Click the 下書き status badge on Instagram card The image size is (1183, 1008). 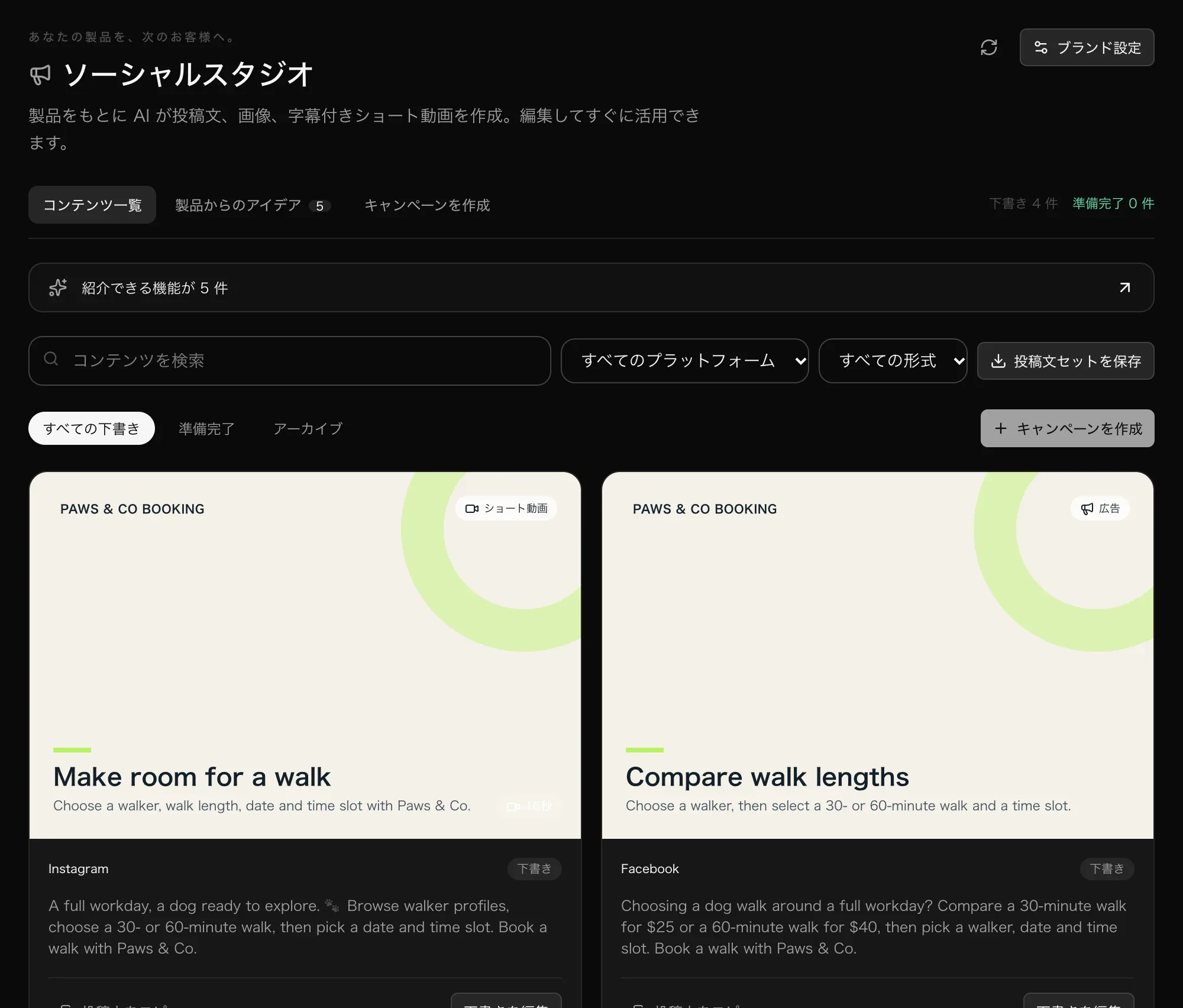(534, 868)
